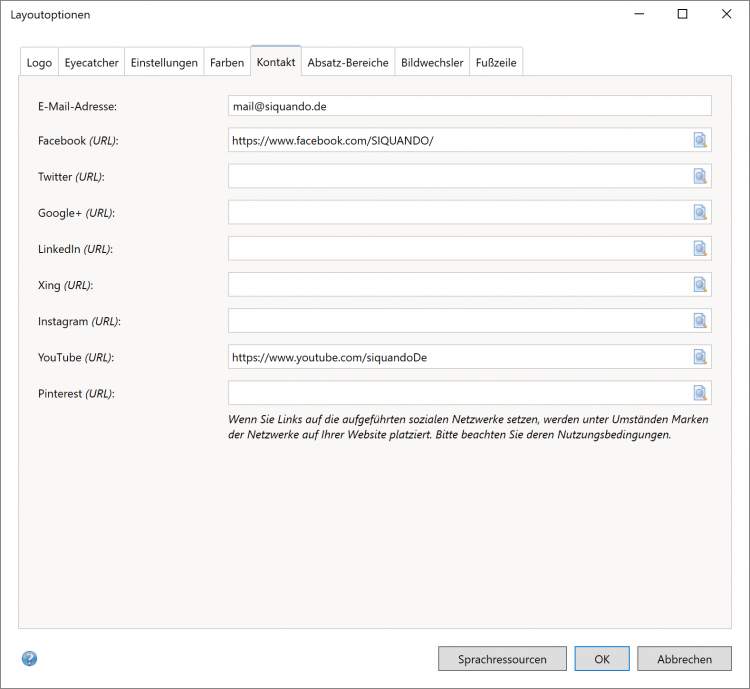Open the Eyecatcher tab
The height and width of the screenshot is (689, 750).
tap(91, 62)
